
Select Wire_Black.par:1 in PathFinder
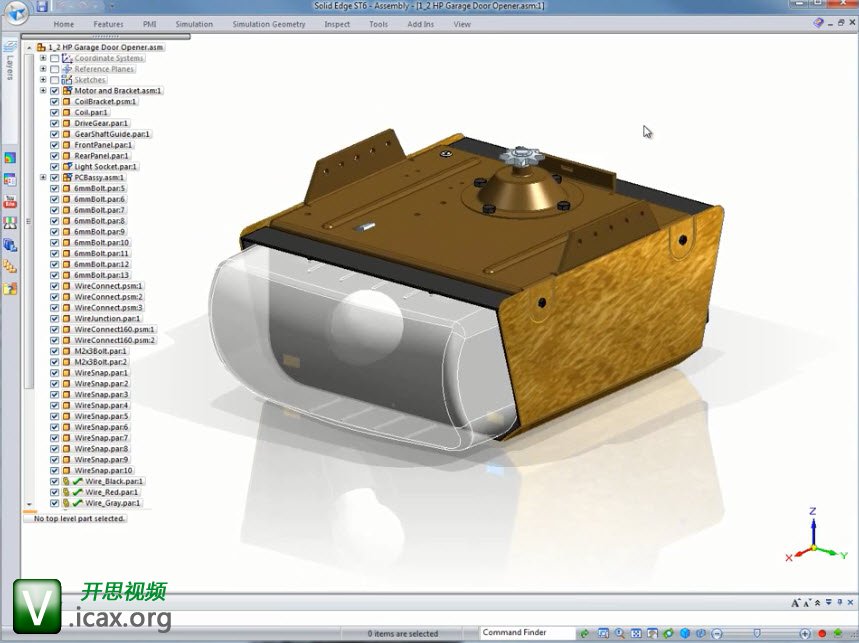[x=113, y=481]
